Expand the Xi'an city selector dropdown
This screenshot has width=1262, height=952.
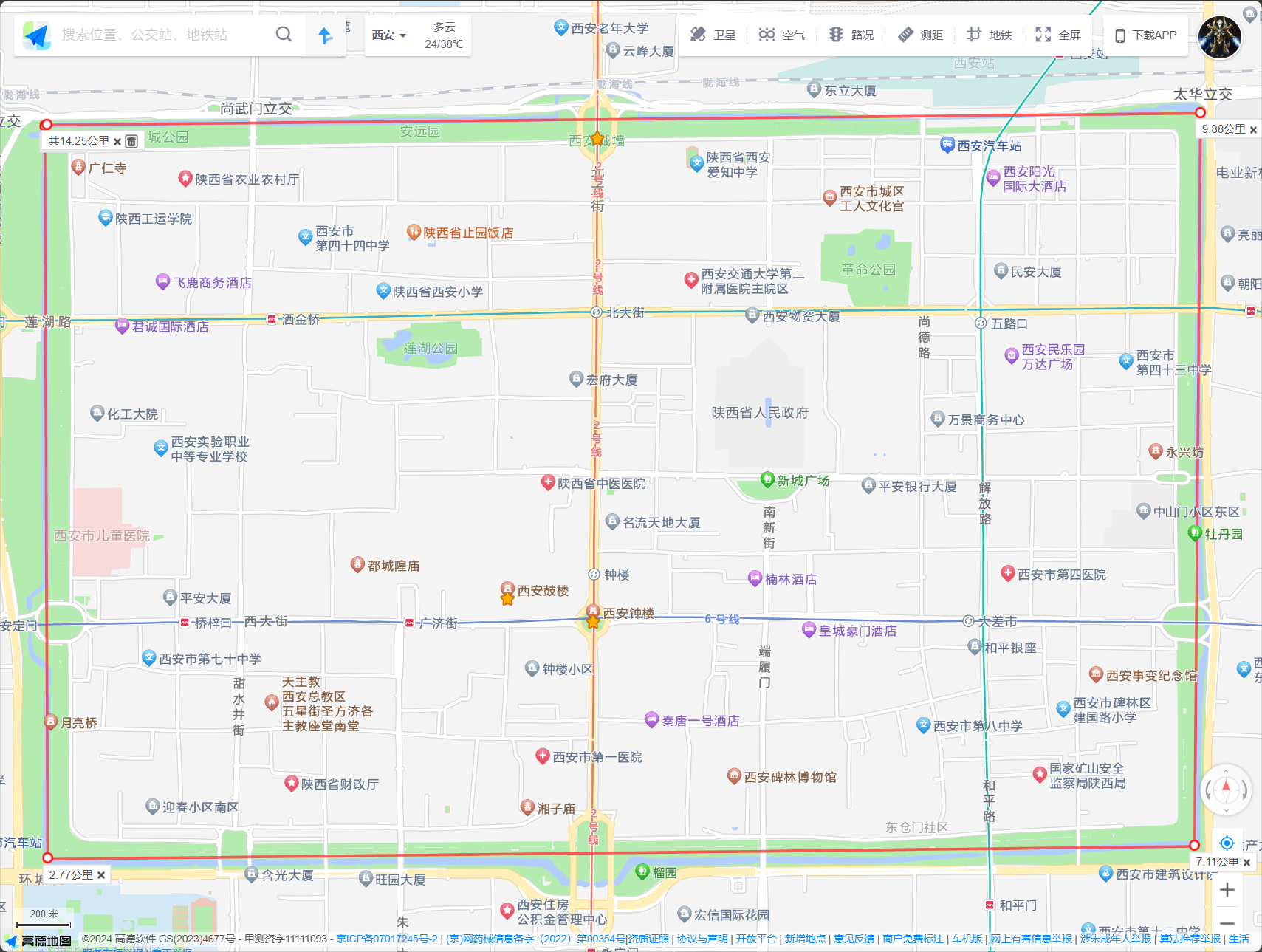(x=389, y=35)
